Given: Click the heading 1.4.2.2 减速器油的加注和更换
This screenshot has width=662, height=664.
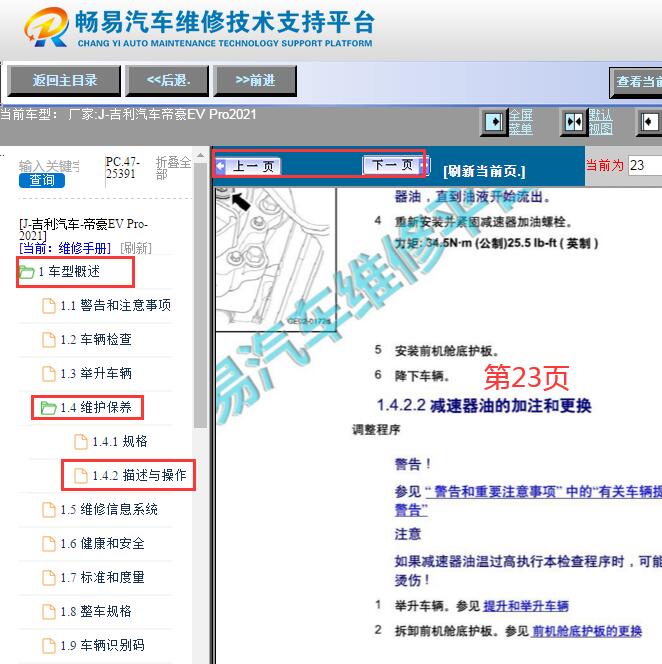Looking at the screenshot, I should pyautogui.click(x=484, y=406).
